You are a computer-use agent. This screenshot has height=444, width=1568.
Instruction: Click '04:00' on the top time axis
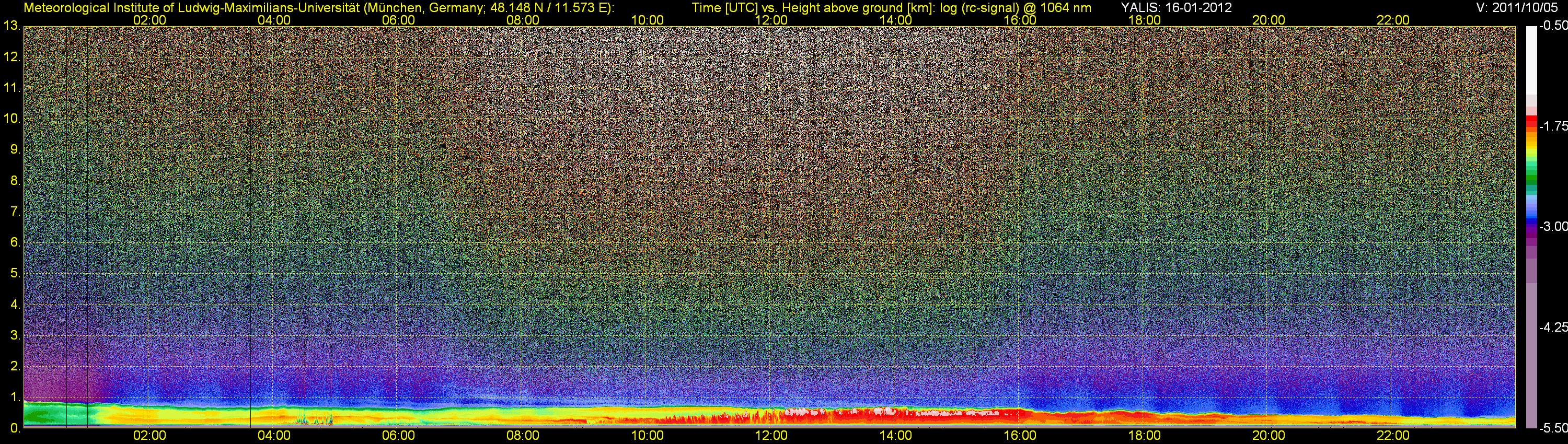274,20
